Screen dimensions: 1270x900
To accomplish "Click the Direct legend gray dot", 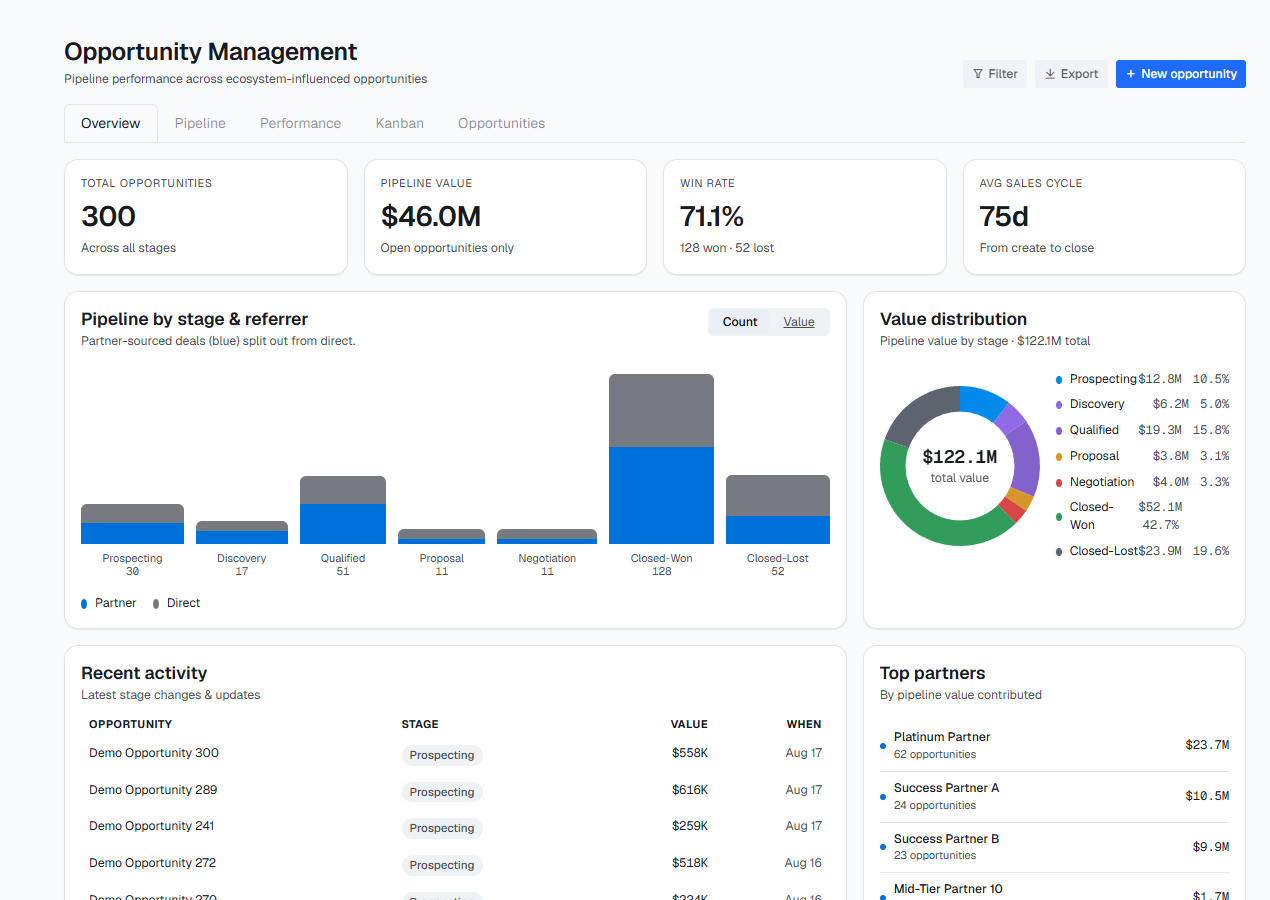I will [x=156, y=604].
